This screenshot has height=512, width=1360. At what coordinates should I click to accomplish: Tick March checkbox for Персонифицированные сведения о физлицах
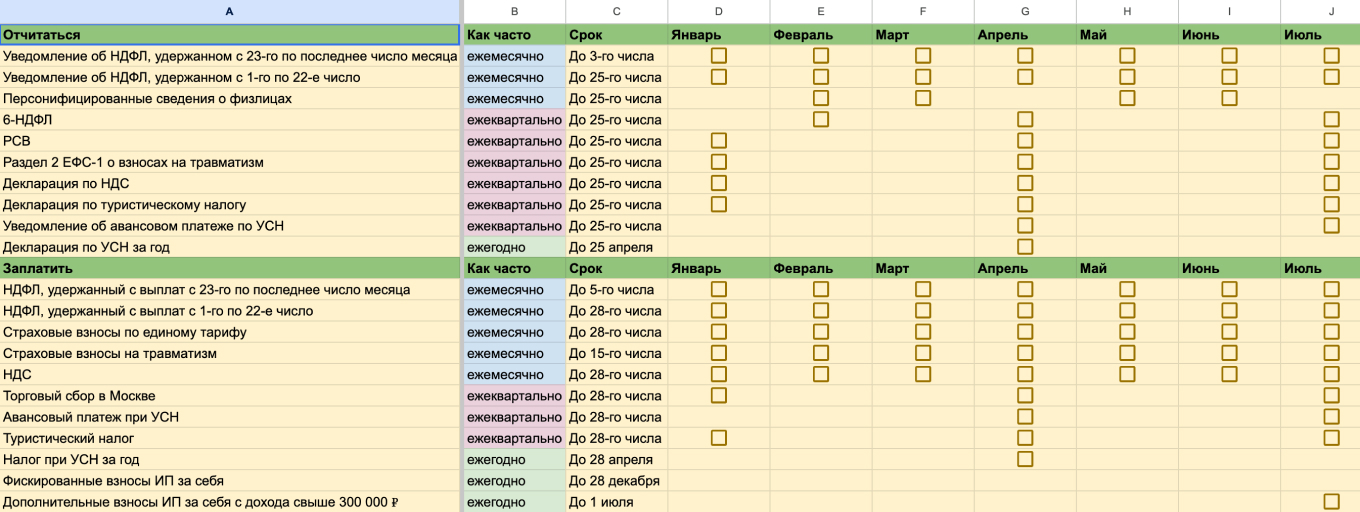tap(923, 99)
